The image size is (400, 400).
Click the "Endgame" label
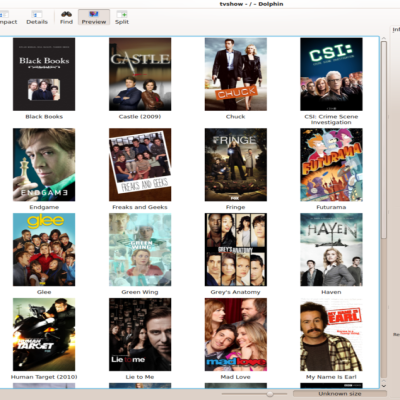coord(44,207)
